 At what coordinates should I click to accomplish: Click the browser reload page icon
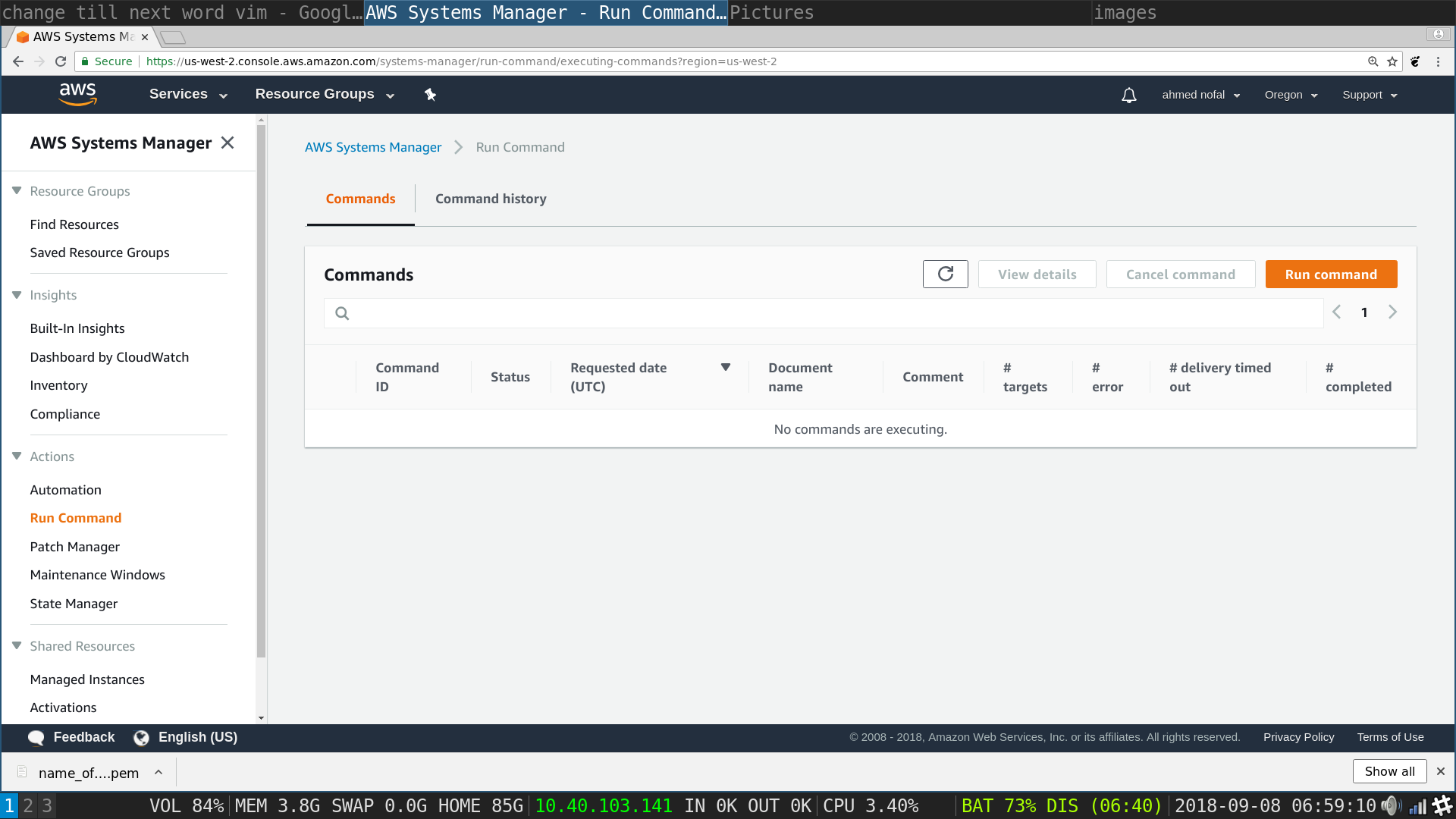[61, 61]
